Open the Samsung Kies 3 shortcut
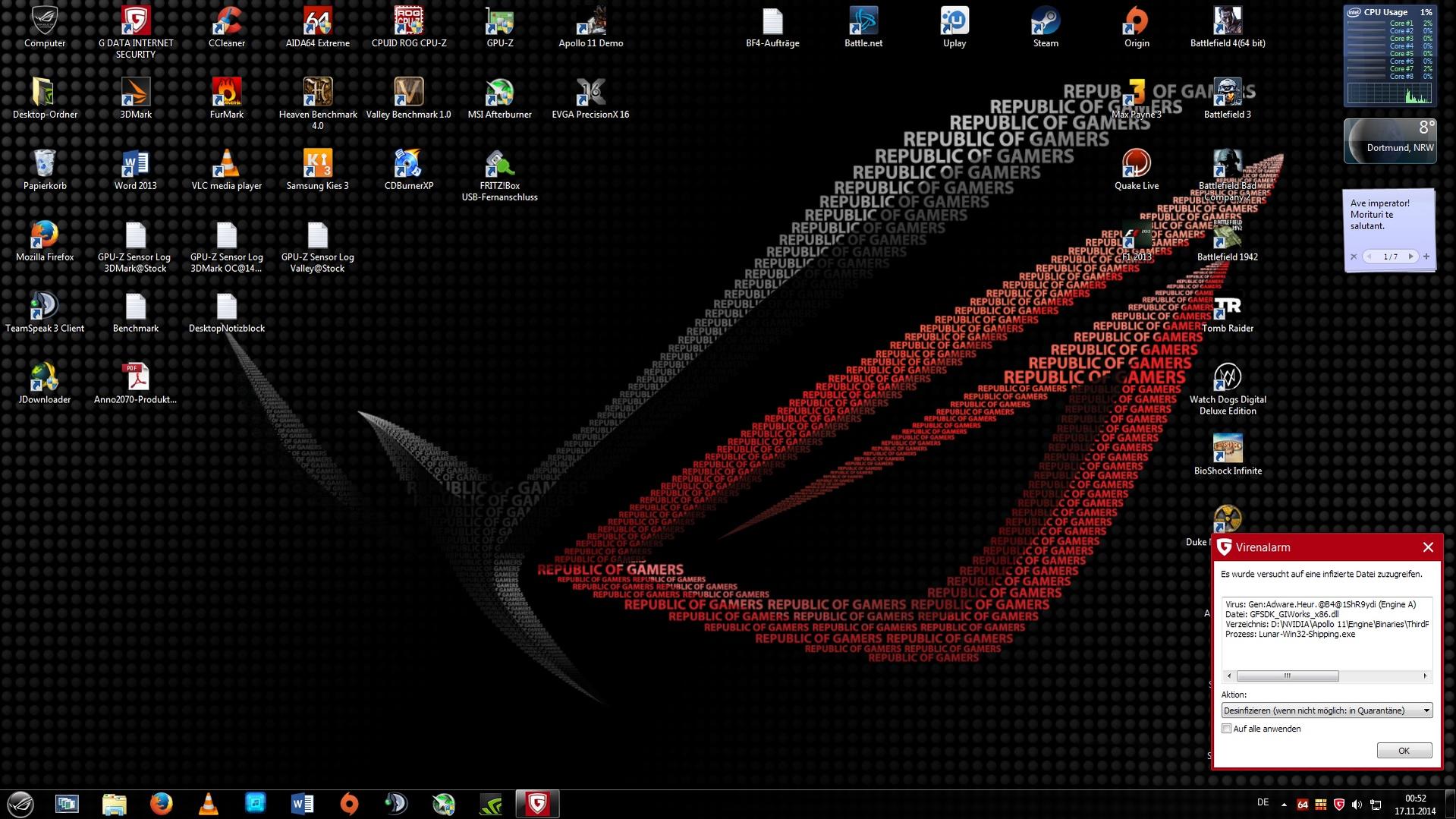This screenshot has width=1456, height=819. (x=317, y=170)
